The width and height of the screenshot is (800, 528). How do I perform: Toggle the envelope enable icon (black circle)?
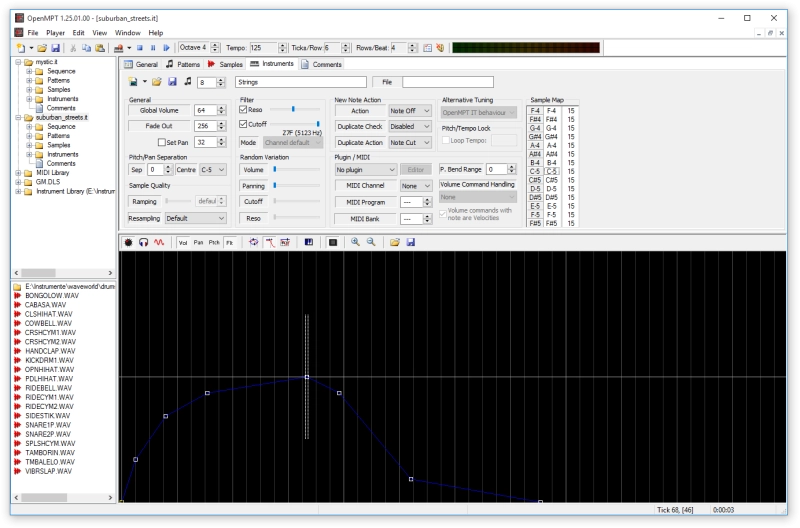(129, 242)
